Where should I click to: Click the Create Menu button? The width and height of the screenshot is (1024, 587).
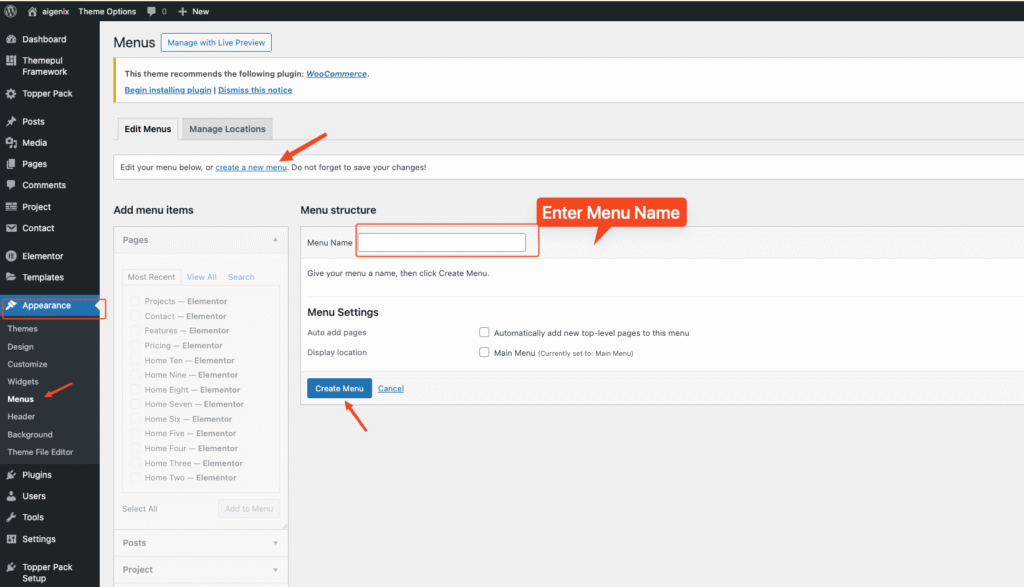339,388
